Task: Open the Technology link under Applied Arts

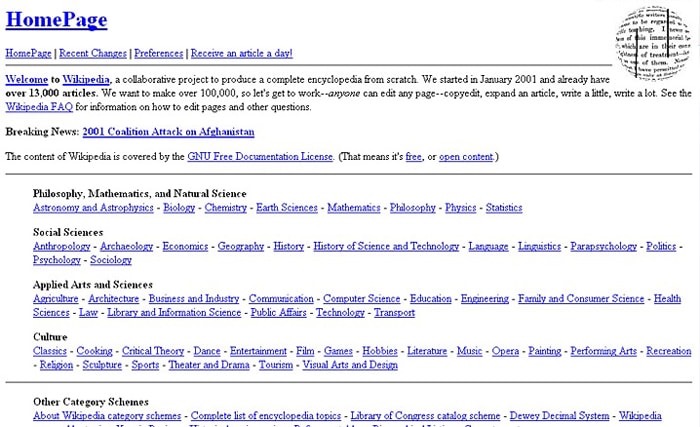Action: (340, 313)
